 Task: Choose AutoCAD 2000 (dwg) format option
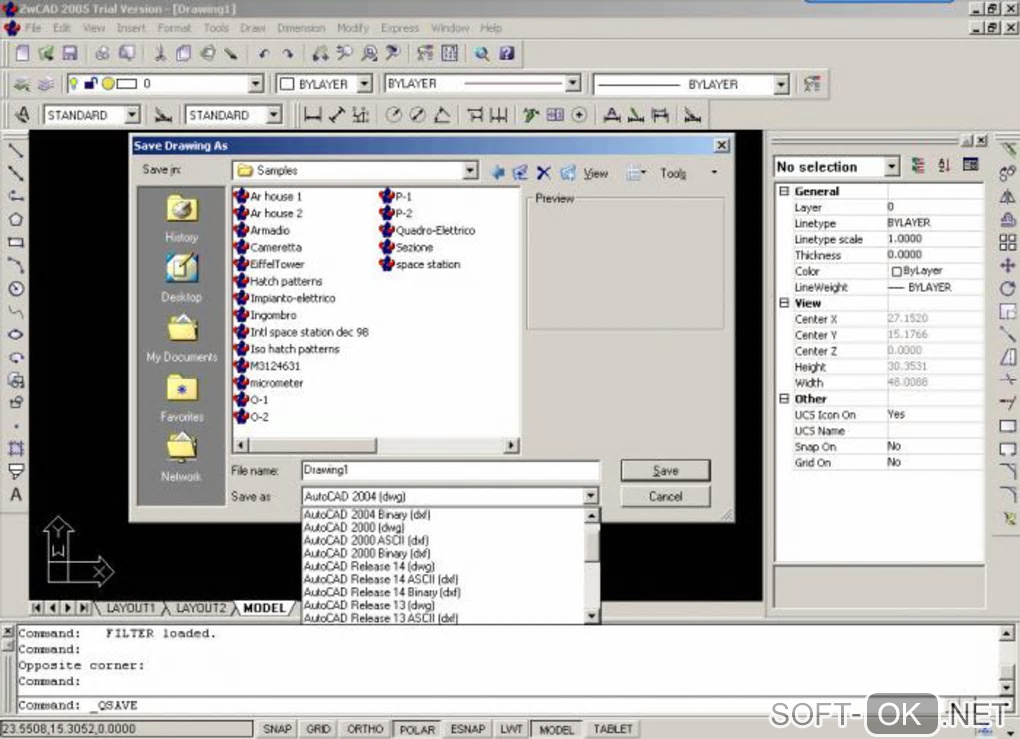pyautogui.click(x=355, y=528)
